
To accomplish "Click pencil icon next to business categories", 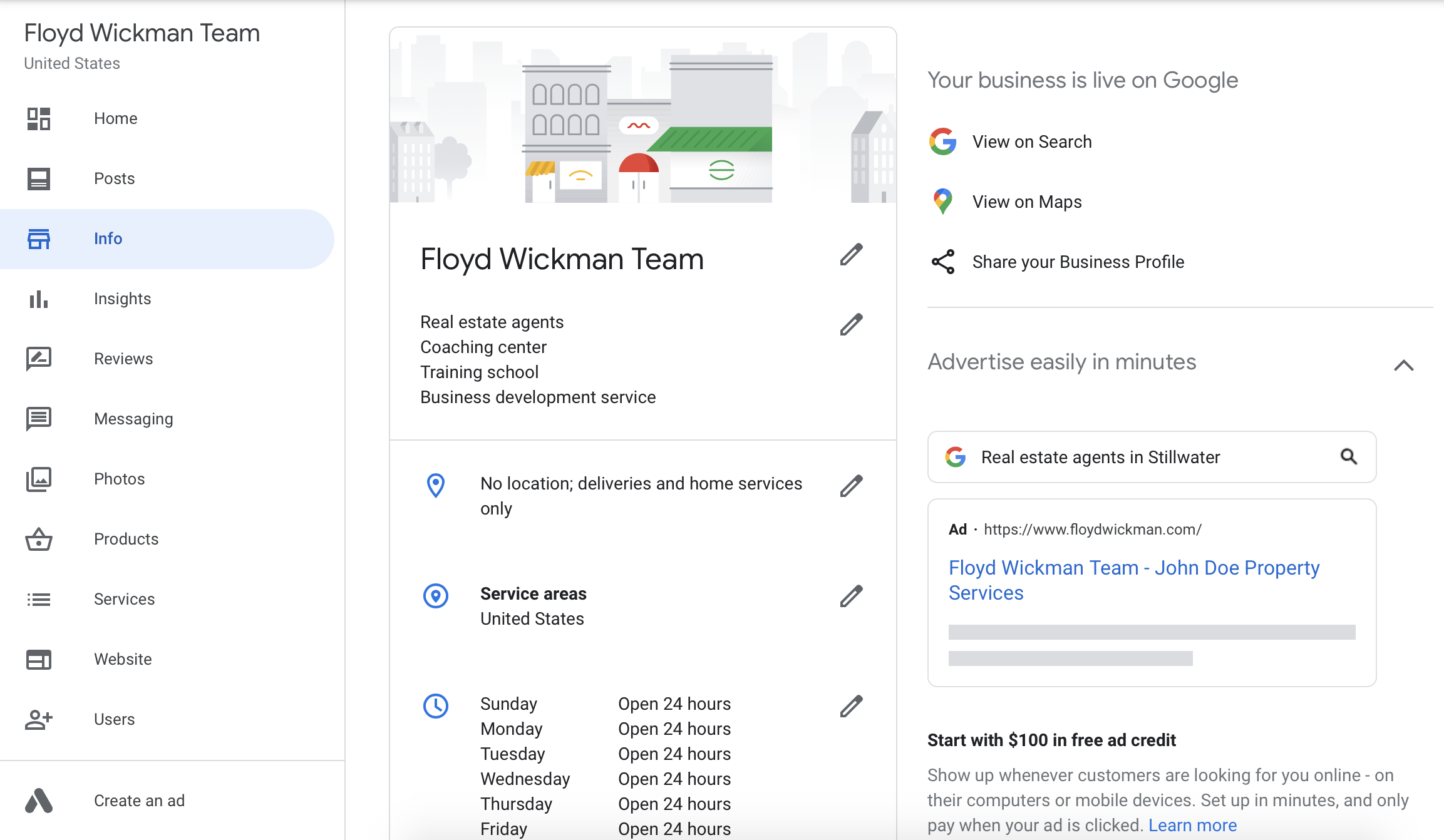I will (x=851, y=324).
